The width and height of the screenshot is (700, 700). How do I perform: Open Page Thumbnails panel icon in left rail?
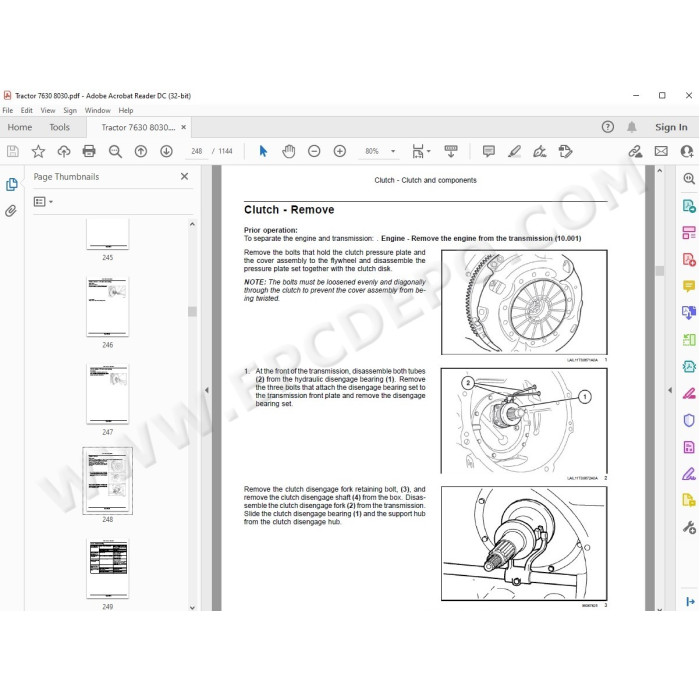[12, 184]
